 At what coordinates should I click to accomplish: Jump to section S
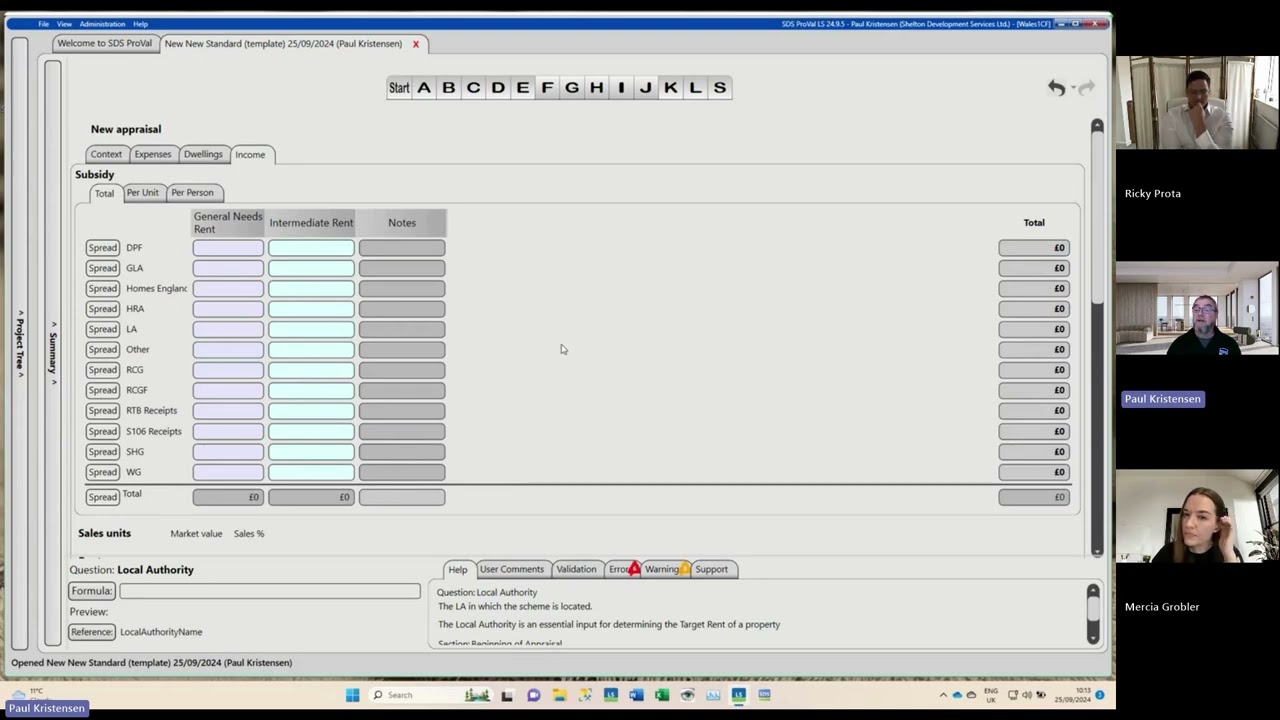tap(720, 88)
